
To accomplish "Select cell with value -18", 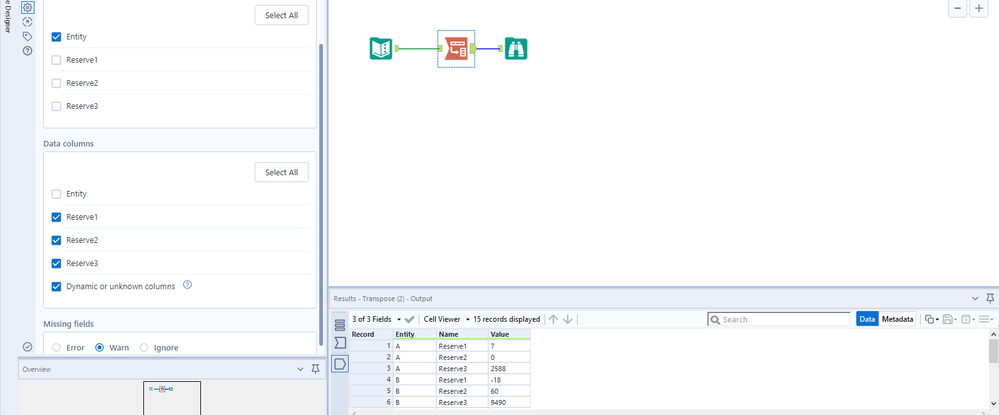I will tap(509, 379).
